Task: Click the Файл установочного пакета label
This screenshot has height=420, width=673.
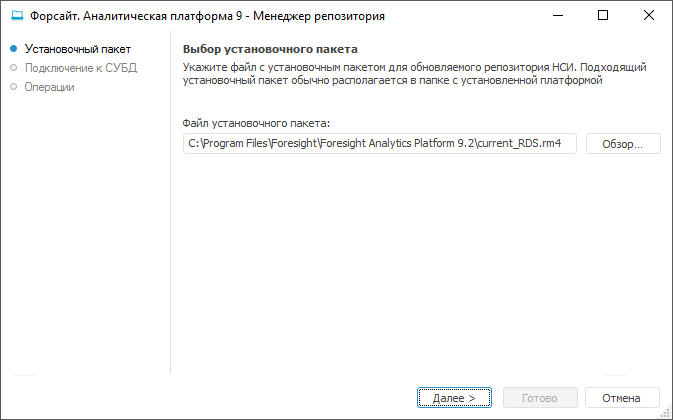Action: 256,123
